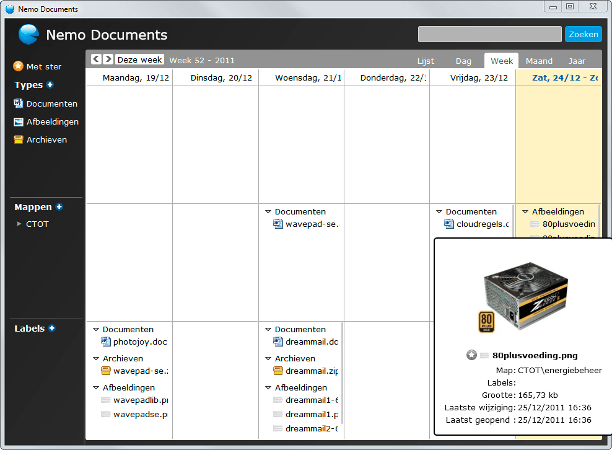Viewport: 612px width, 450px height.
Task: Click the Vrijdag, 23/12 column header
Action: pos(479,78)
